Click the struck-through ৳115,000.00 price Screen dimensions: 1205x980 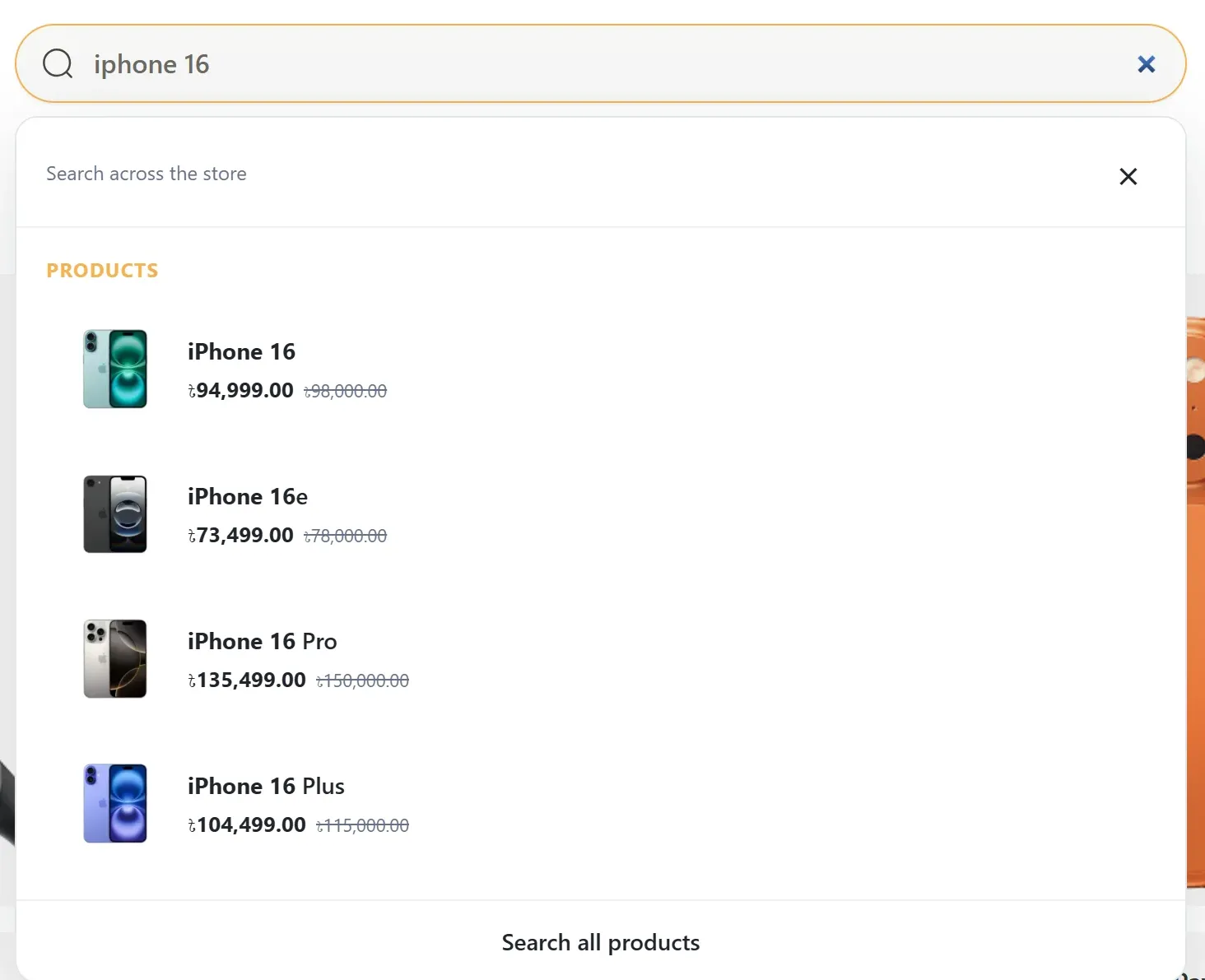point(363,825)
